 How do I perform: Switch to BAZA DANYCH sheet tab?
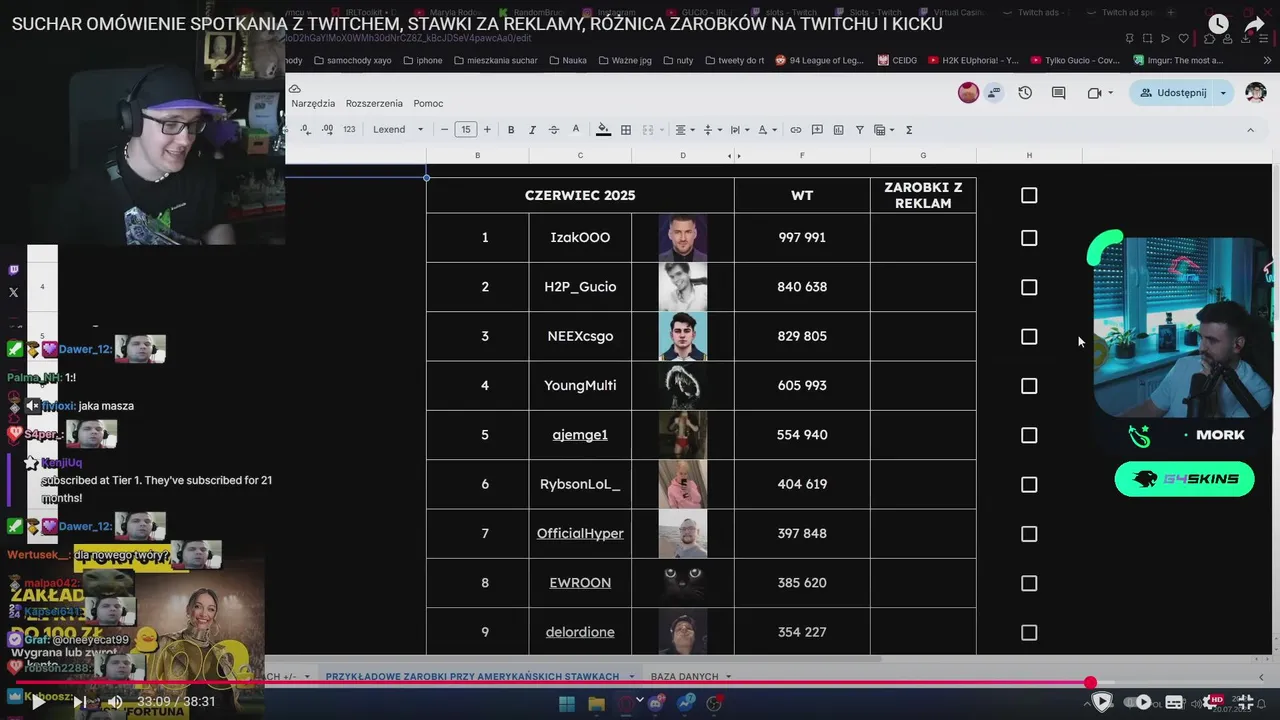pos(684,677)
